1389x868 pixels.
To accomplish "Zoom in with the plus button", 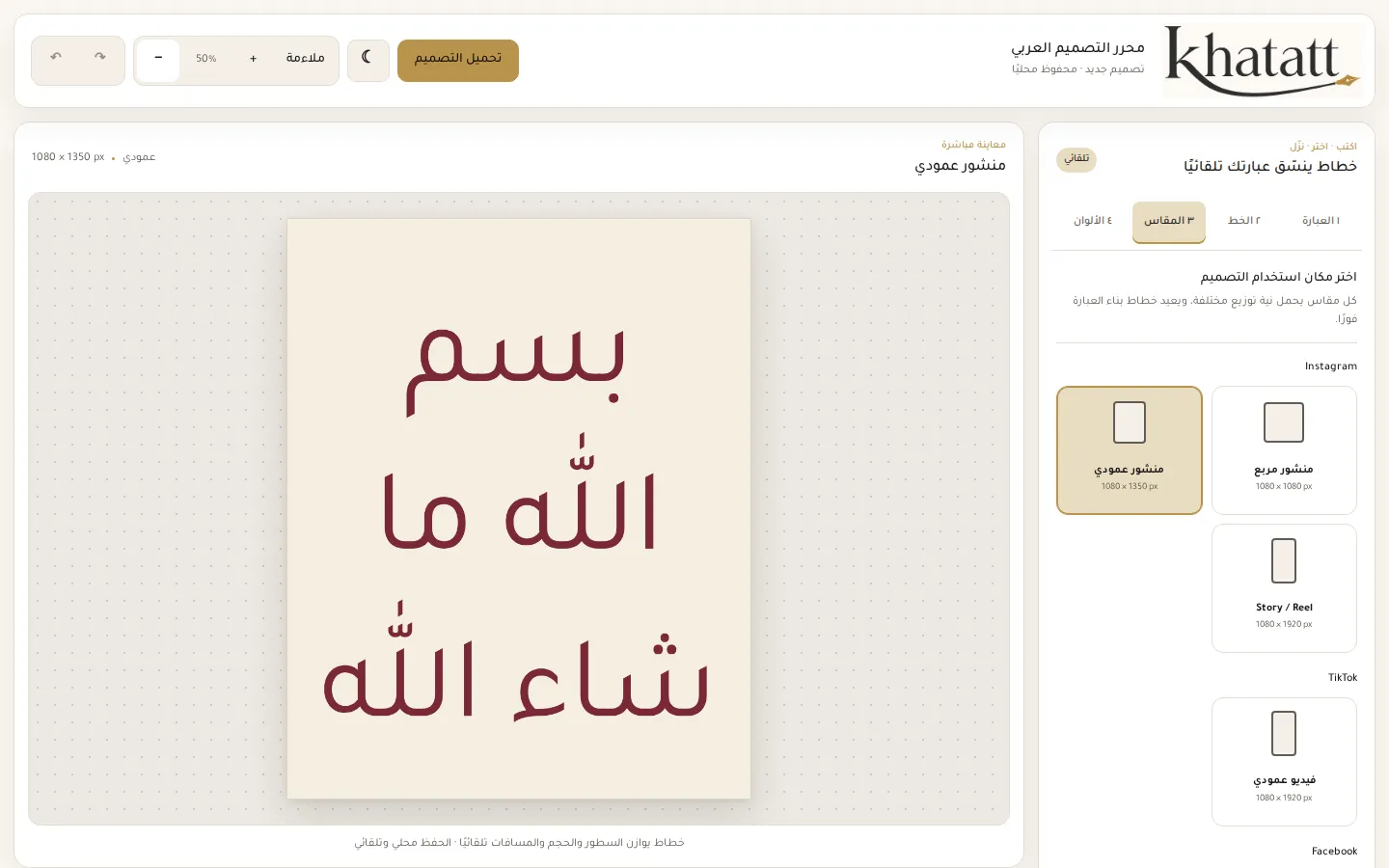I will (x=253, y=59).
